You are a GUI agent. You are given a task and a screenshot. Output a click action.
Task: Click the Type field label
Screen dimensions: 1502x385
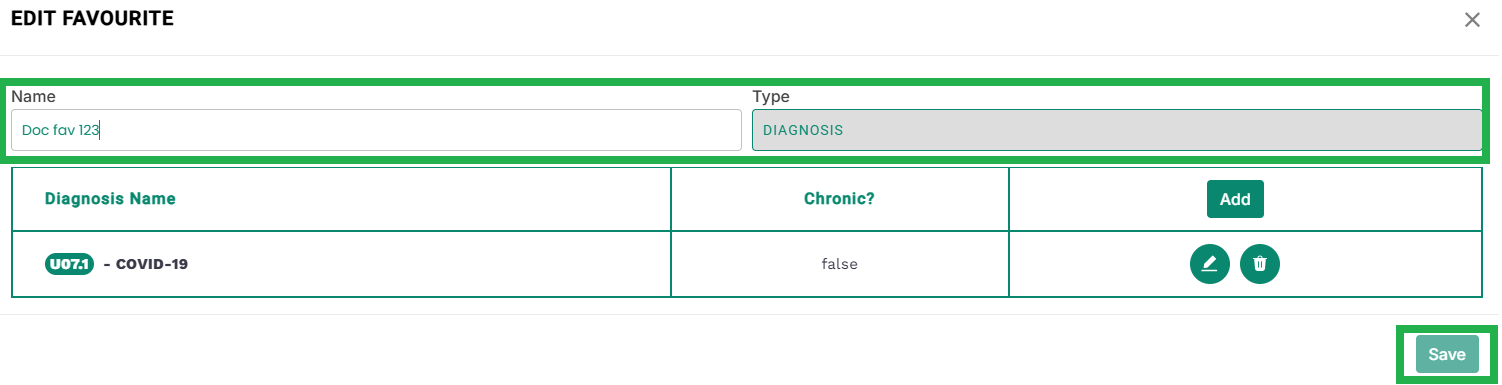pyautogui.click(x=771, y=97)
